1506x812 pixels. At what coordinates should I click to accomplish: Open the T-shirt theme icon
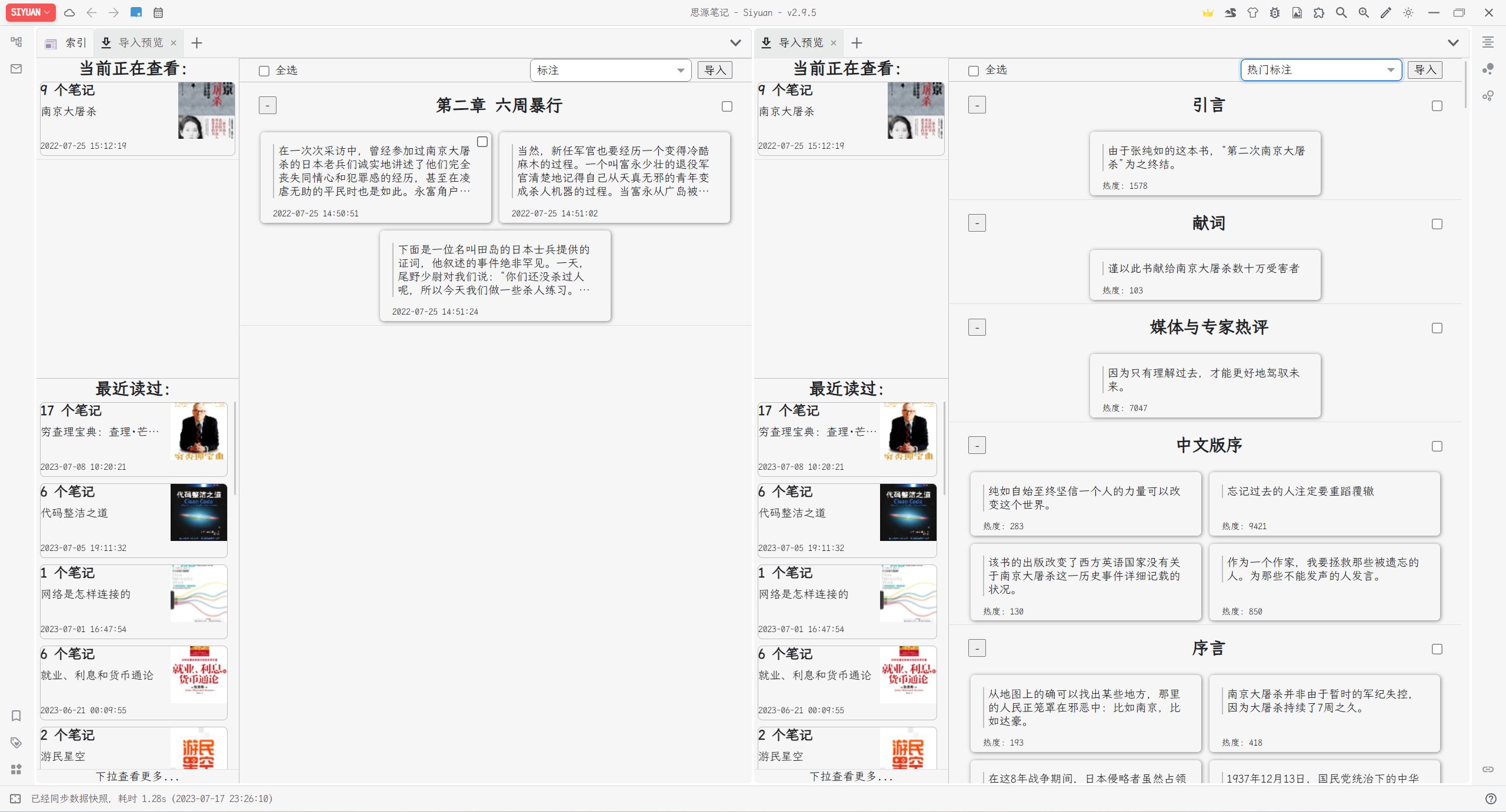click(1252, 12)
